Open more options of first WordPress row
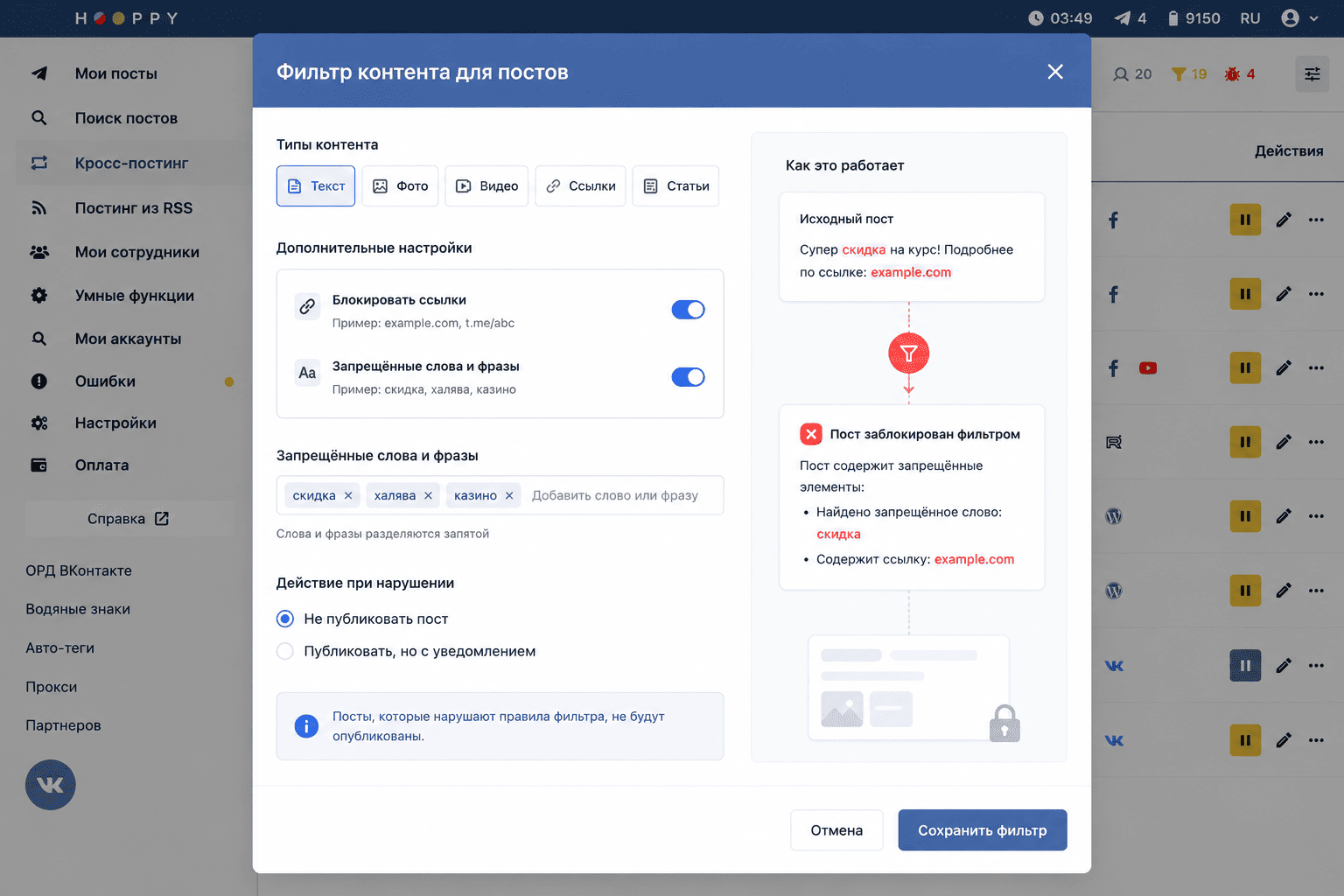This screenshot has width=1344, height=896. (x=1317, y=516)
